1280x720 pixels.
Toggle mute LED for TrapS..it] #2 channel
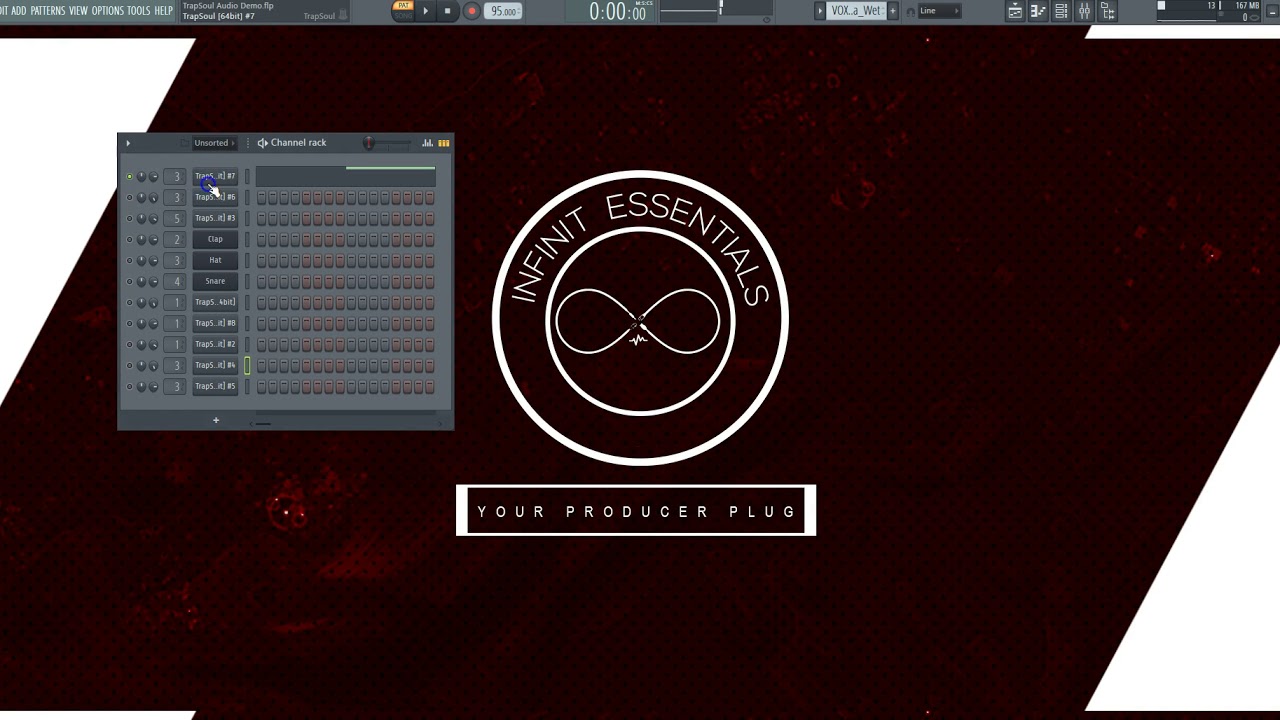coord(129,344)
